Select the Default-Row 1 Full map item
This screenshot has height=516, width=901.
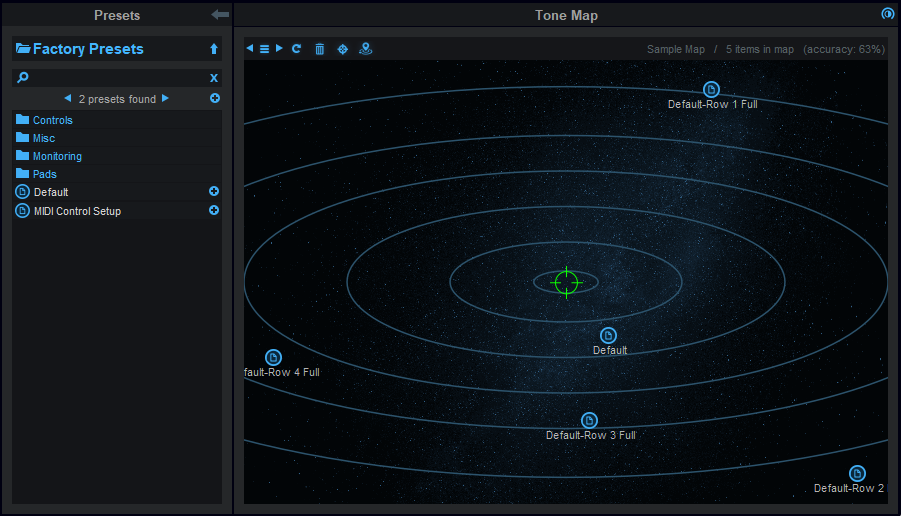point(711,90)
